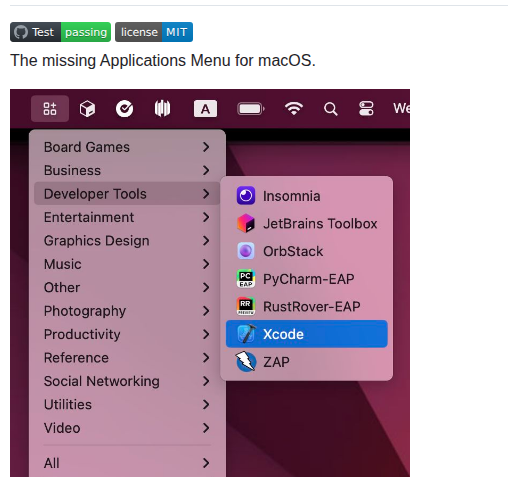The width and height of the screenshot is (508, 477).
Task: Expand the Graphics Design chevron
Action: (x=206, y=241)
